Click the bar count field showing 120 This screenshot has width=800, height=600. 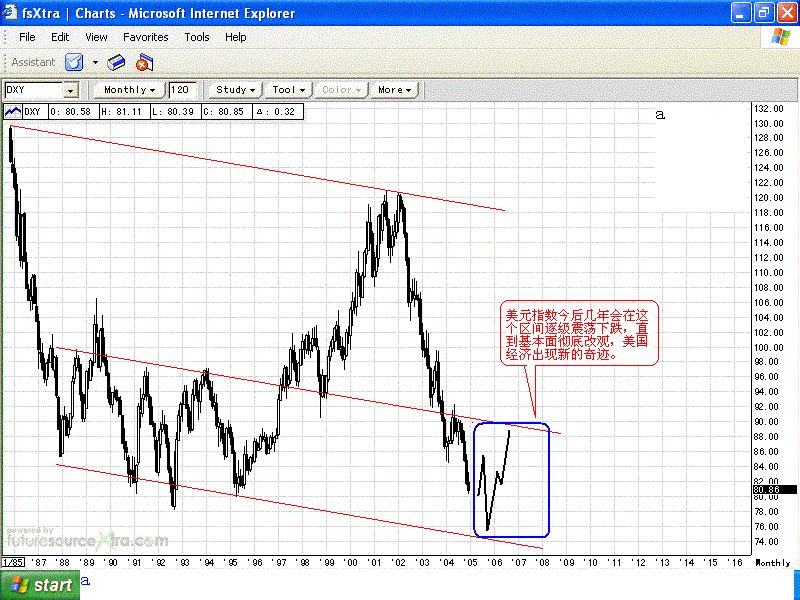tap(183, 90)
